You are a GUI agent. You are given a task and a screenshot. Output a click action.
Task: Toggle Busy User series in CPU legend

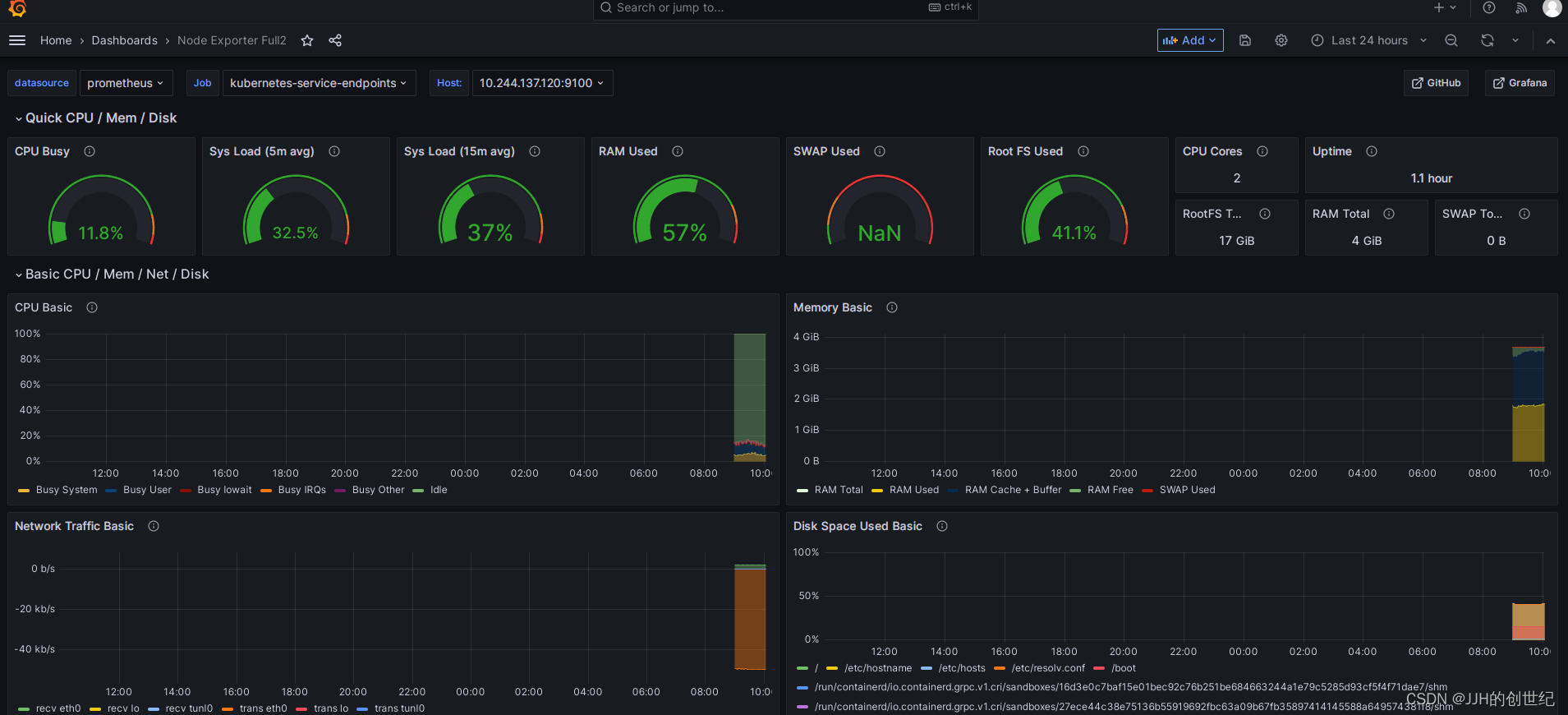[147, 490]
